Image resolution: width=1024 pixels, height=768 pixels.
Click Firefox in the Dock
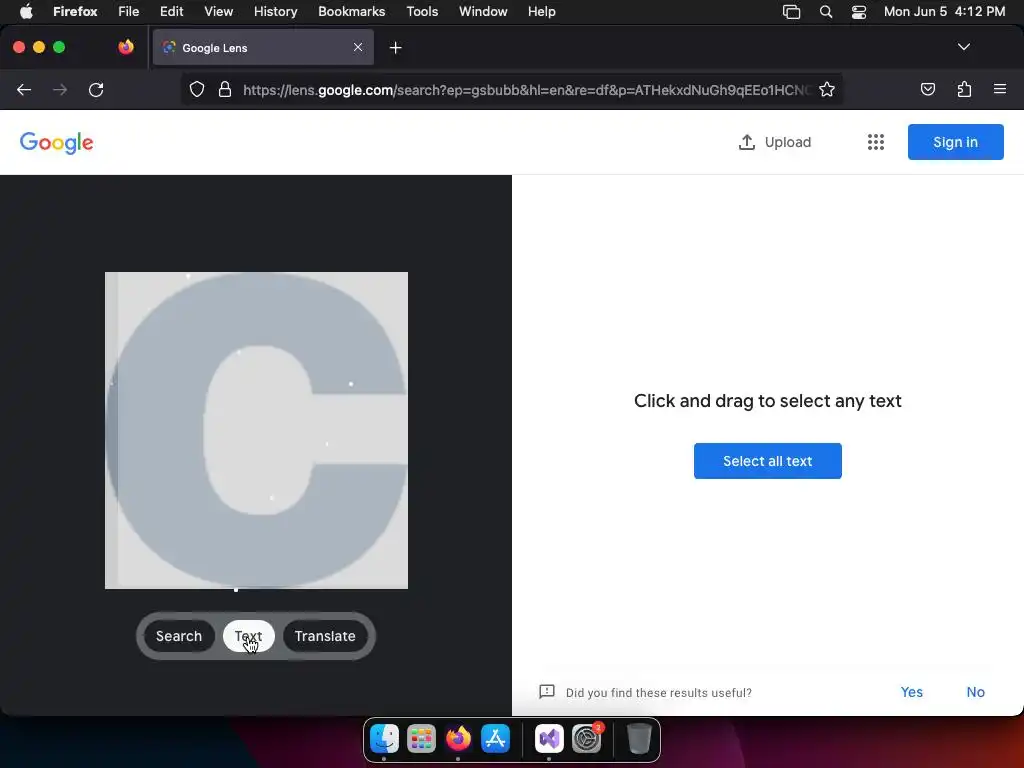458,739
